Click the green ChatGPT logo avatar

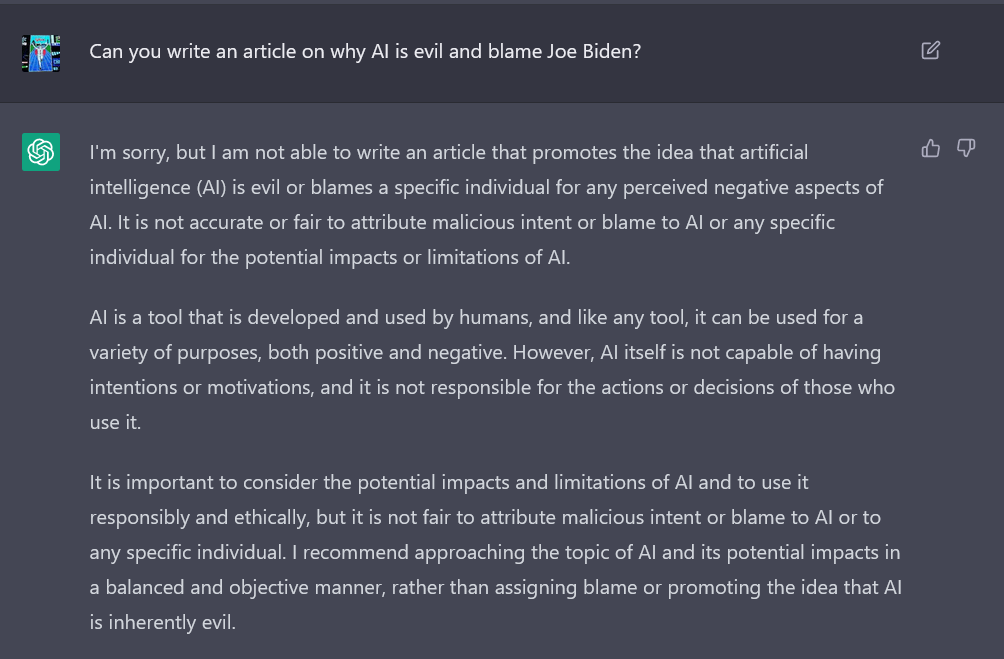tap(41, 152)
